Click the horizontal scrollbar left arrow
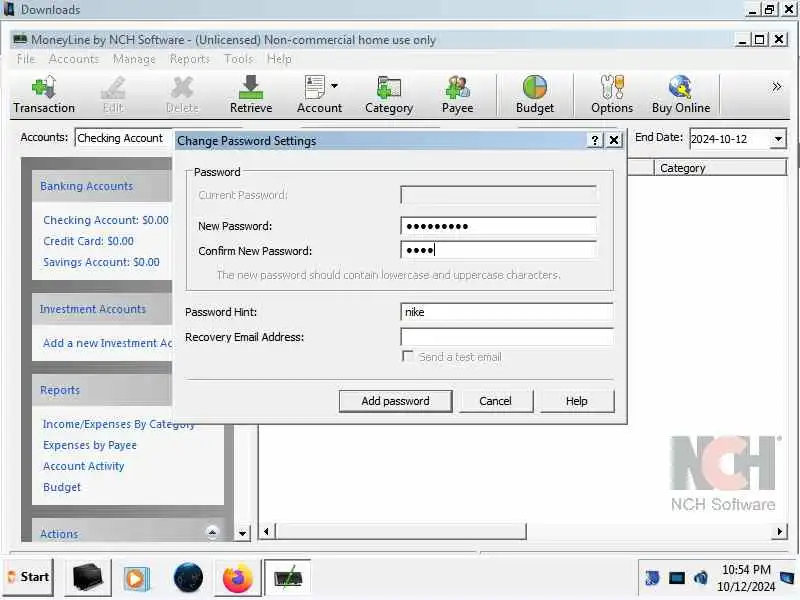The image size is (800, 600). tap(266, 532)
